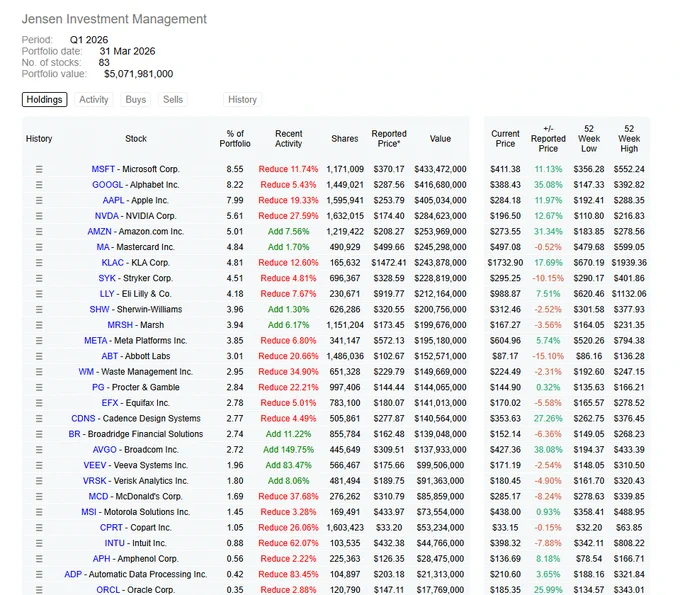Open the KLAC ticker link
Screen dimensions: 680x595
(x=112, y=263)
